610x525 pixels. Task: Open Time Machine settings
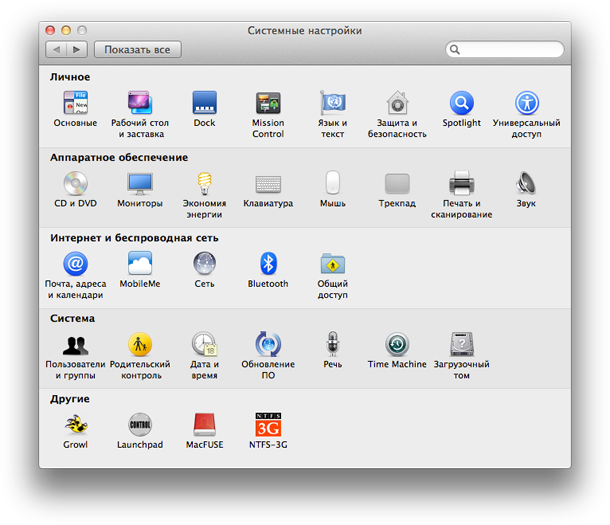[x=396, y=345]
